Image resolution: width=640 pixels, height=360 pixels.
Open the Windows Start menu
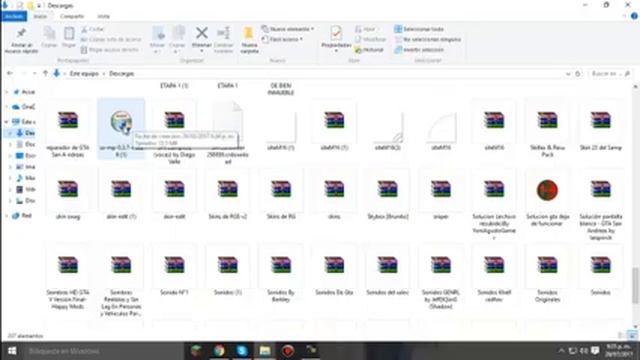(12, 351)
